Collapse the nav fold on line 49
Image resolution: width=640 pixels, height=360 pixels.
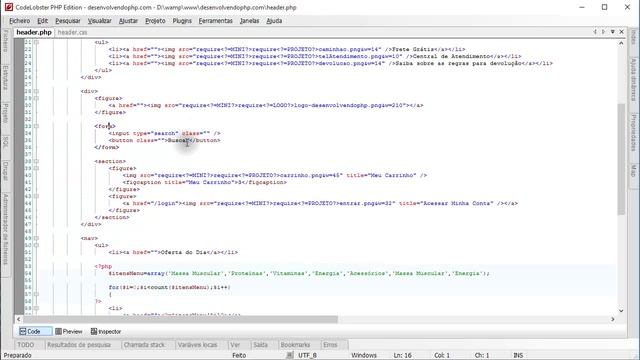click(x=36, y=238)
